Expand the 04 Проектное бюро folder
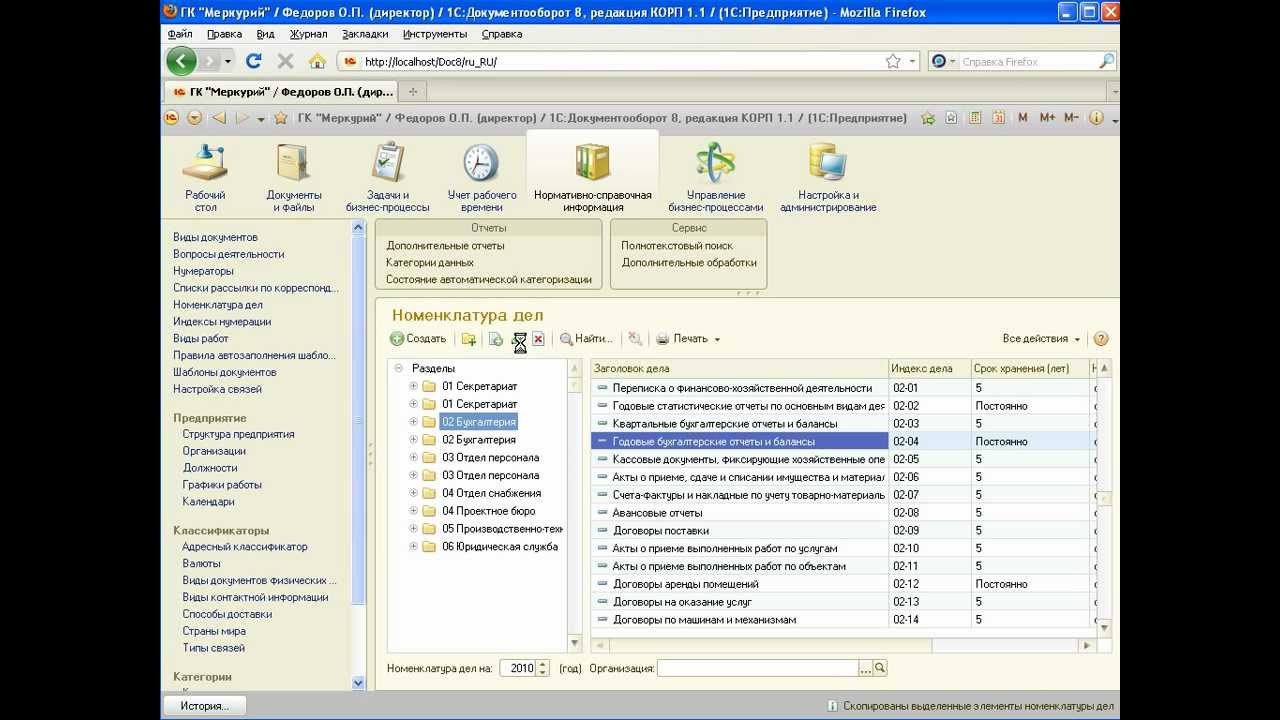This screenshot has height=720, width=1280. pyautogui.click(x=413, y=511)
